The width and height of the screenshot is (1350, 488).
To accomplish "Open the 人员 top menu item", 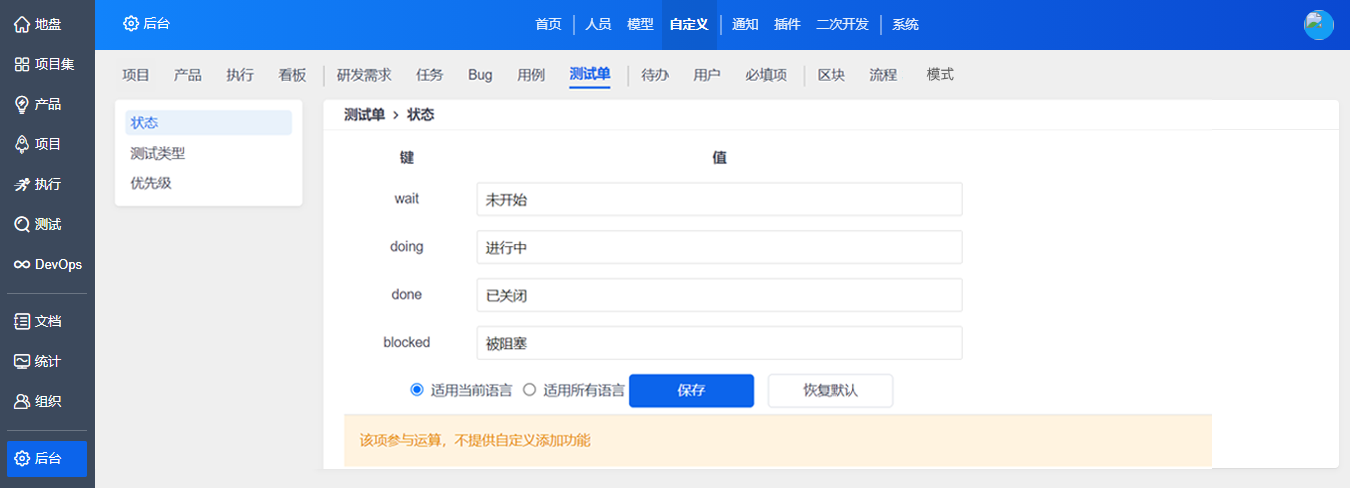I will (x=598, y=25).
